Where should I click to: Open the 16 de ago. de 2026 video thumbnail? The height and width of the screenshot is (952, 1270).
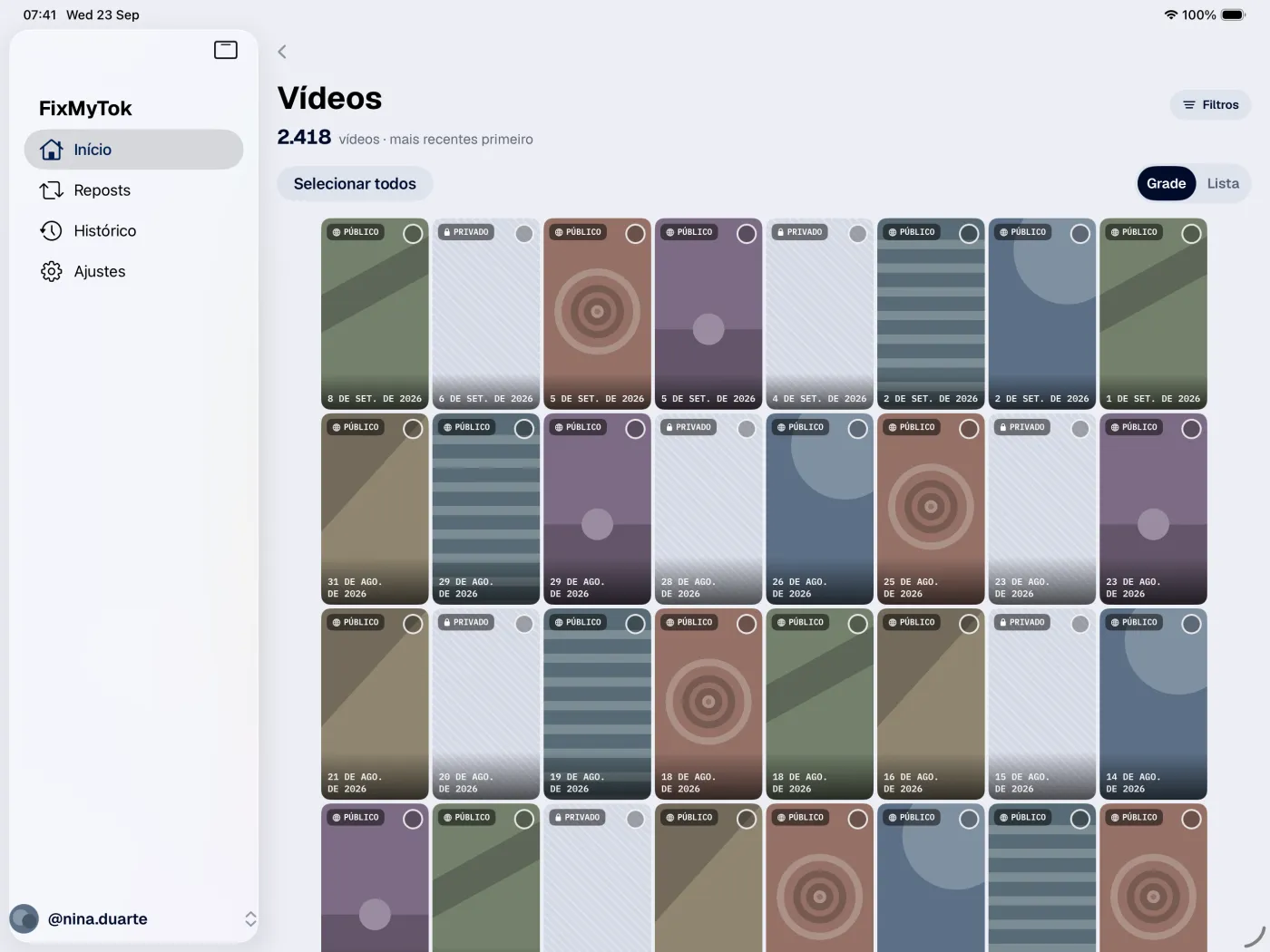tap(931, 704)
